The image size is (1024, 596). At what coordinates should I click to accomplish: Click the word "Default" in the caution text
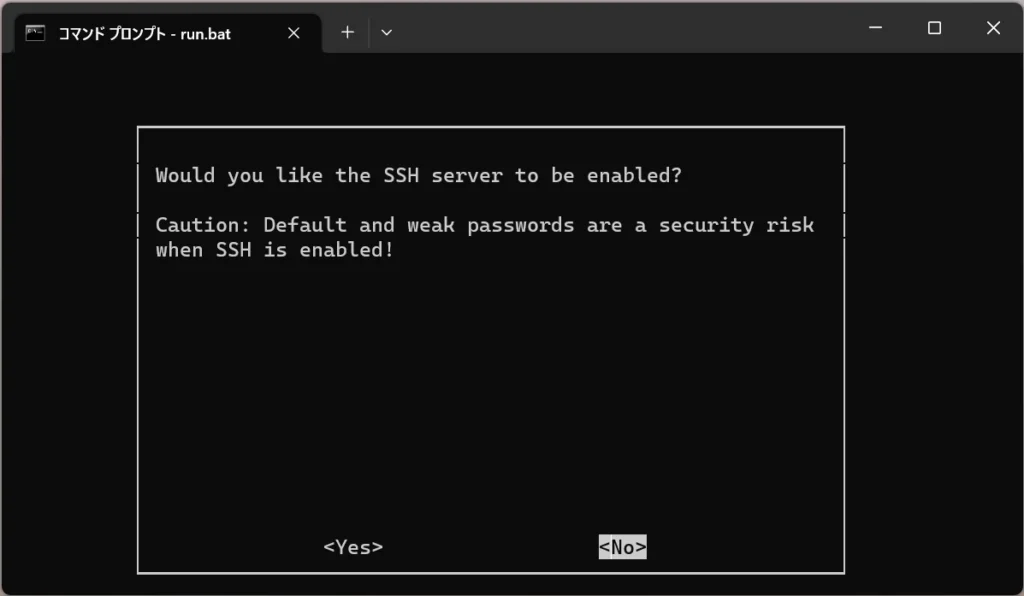[300, 225]
